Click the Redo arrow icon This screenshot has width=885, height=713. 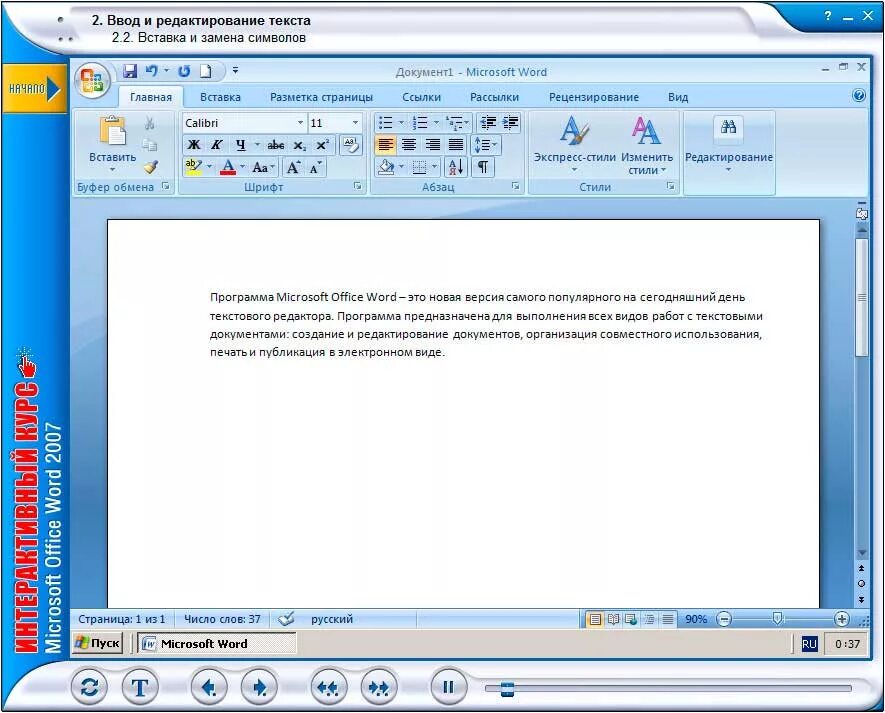click(184, 71)
